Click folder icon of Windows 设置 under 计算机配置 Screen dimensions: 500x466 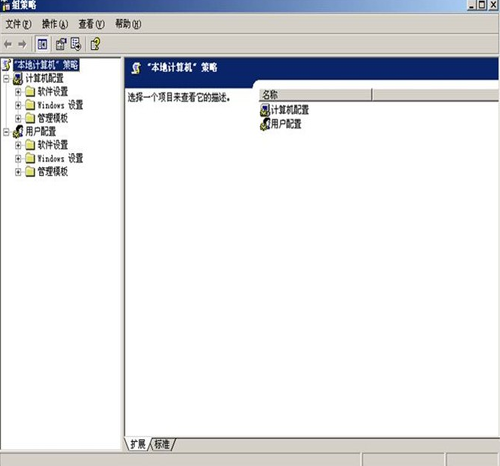(x=30, y=105)
